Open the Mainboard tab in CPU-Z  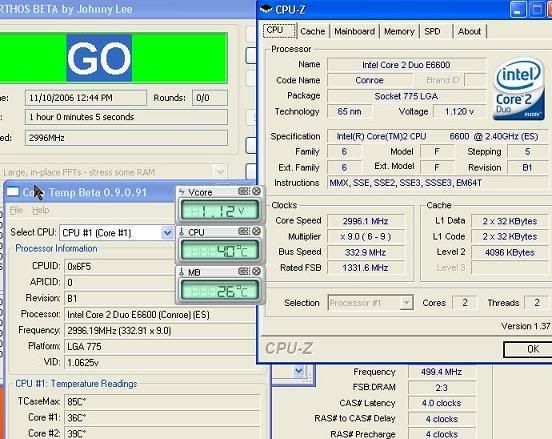click(354, 31)
